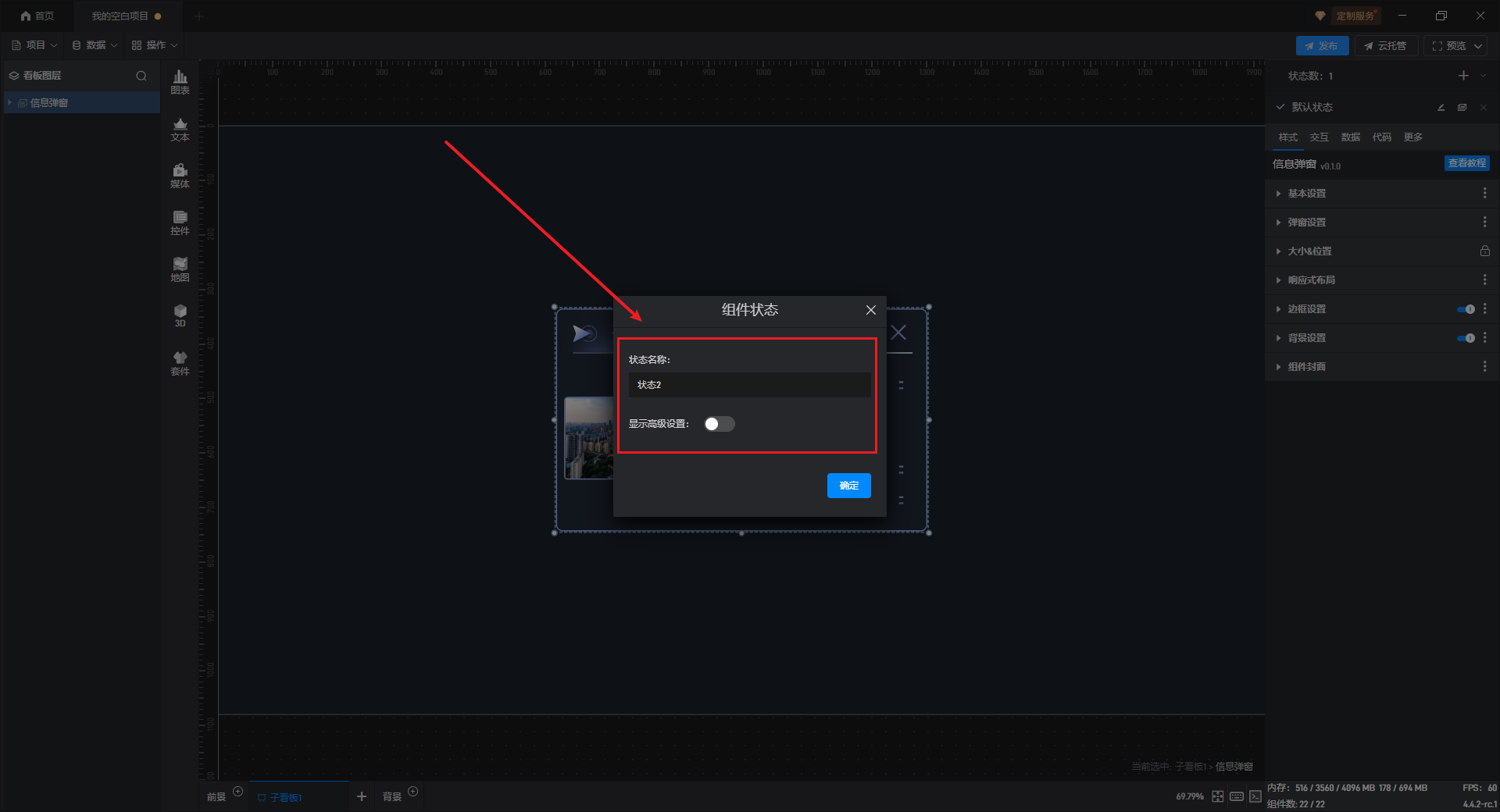Switch to the 更多 tab

click(1412, 137)
